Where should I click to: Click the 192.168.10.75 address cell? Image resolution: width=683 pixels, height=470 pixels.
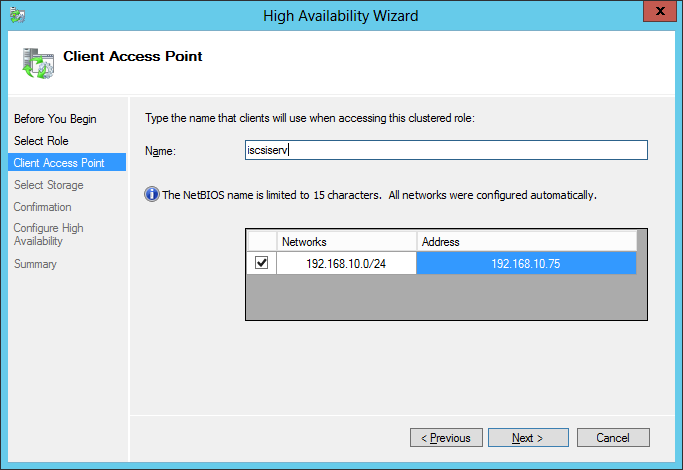[526, 263]
